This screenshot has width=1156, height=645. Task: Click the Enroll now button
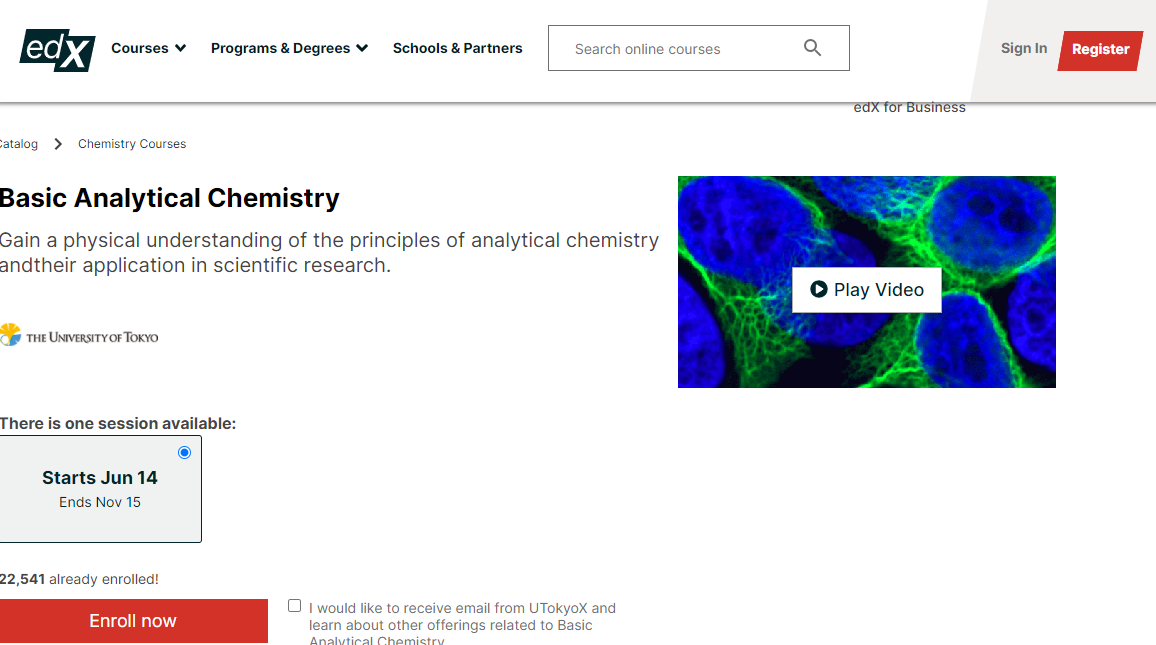coord(133,621)
